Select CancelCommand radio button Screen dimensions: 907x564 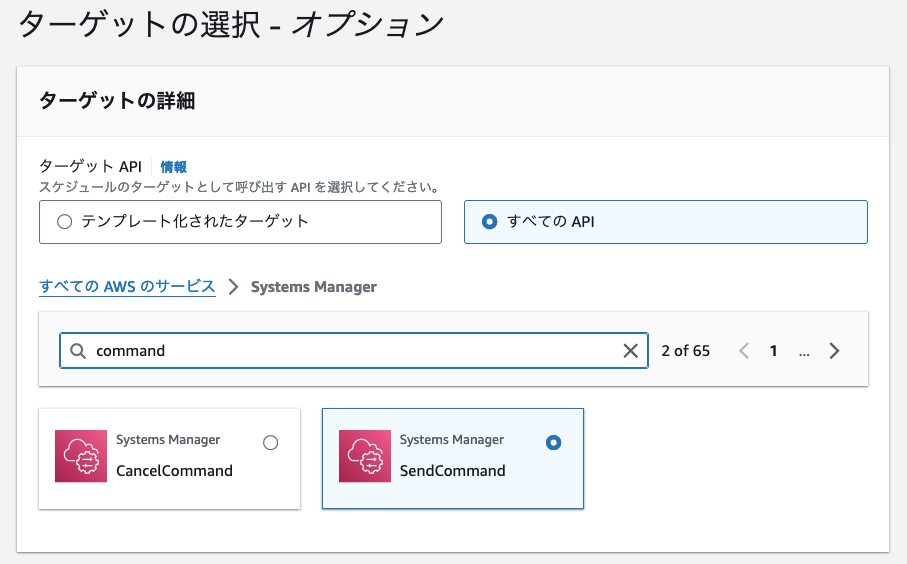pos(270,443)
